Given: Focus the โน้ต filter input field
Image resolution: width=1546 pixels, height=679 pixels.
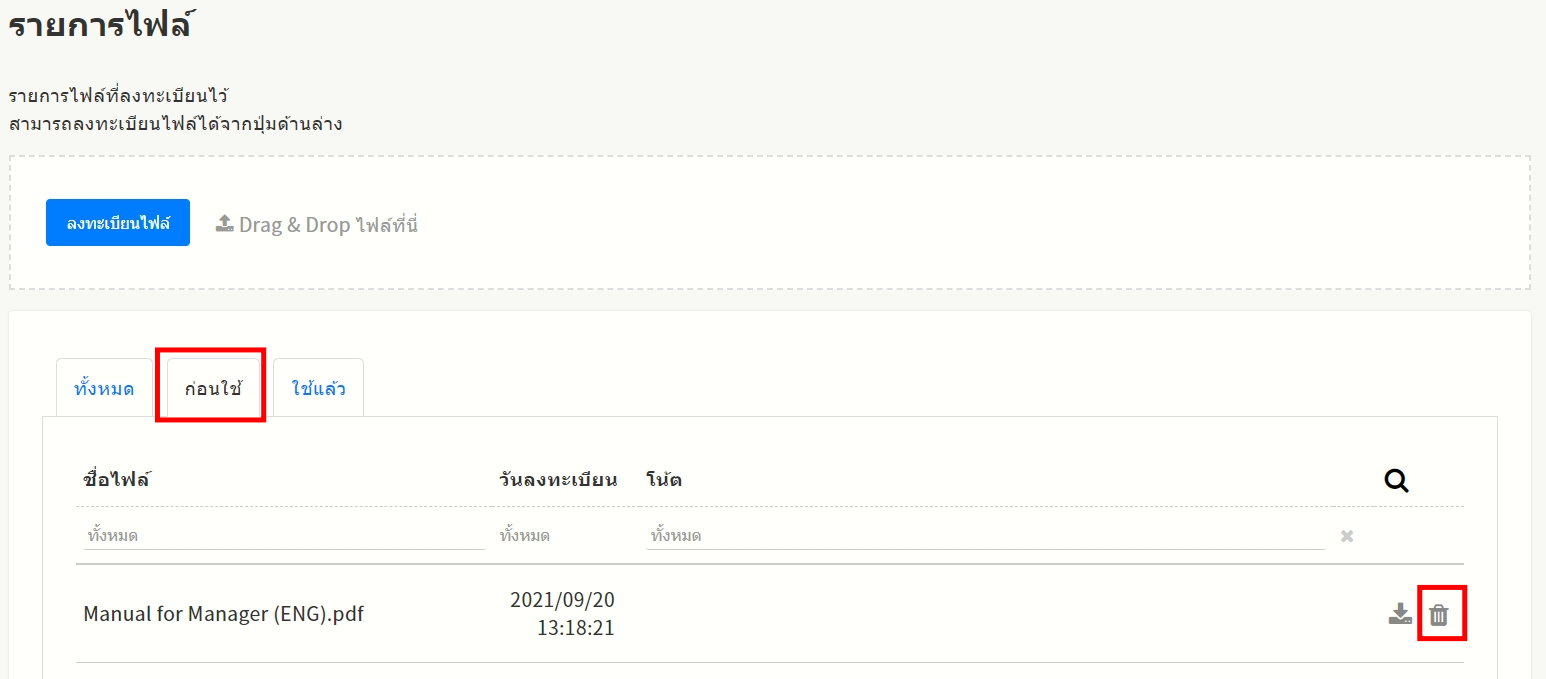Looking at the screenshot, I should 985,536.
